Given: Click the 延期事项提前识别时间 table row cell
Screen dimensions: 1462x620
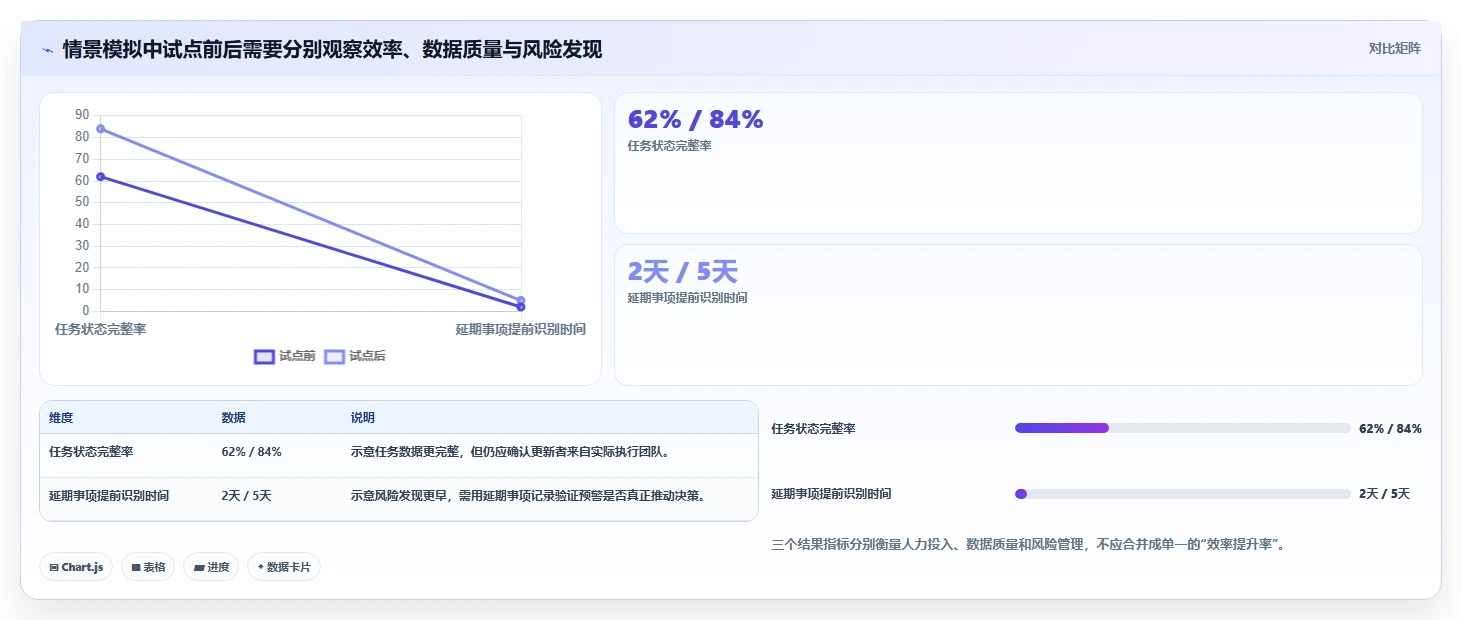Looking at the screenshot, I should pos(109,496).
